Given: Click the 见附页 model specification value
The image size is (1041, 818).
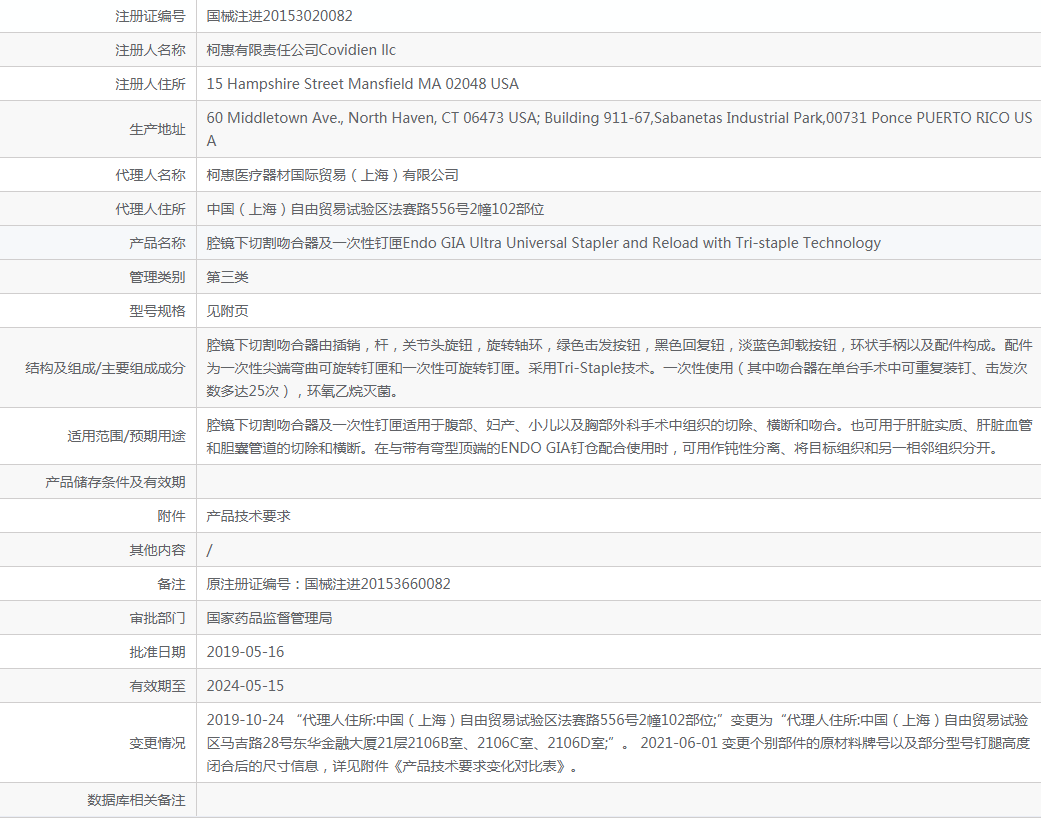Looking at the screenshot, I should [x=227, y=311].
